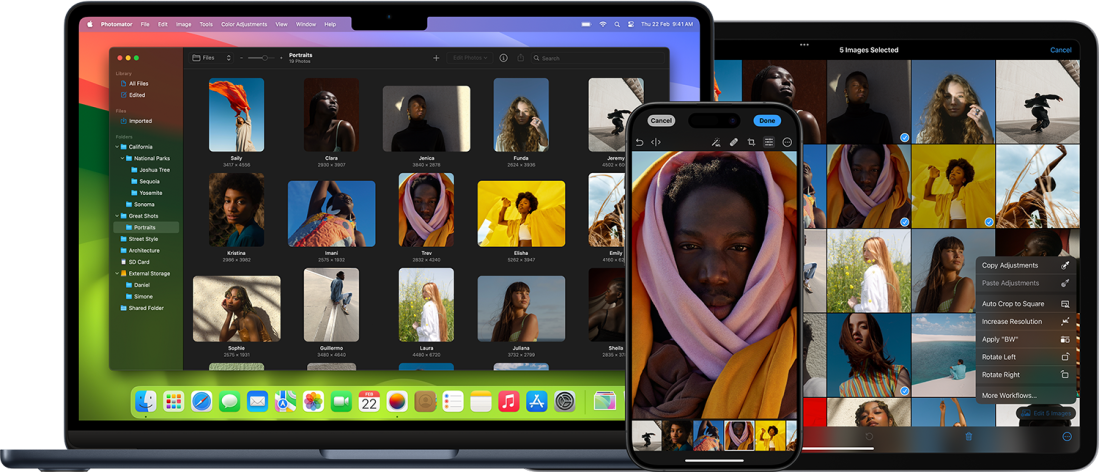
Task: Select the Sally photo thumbnail
Action: (x=236, y=114)
